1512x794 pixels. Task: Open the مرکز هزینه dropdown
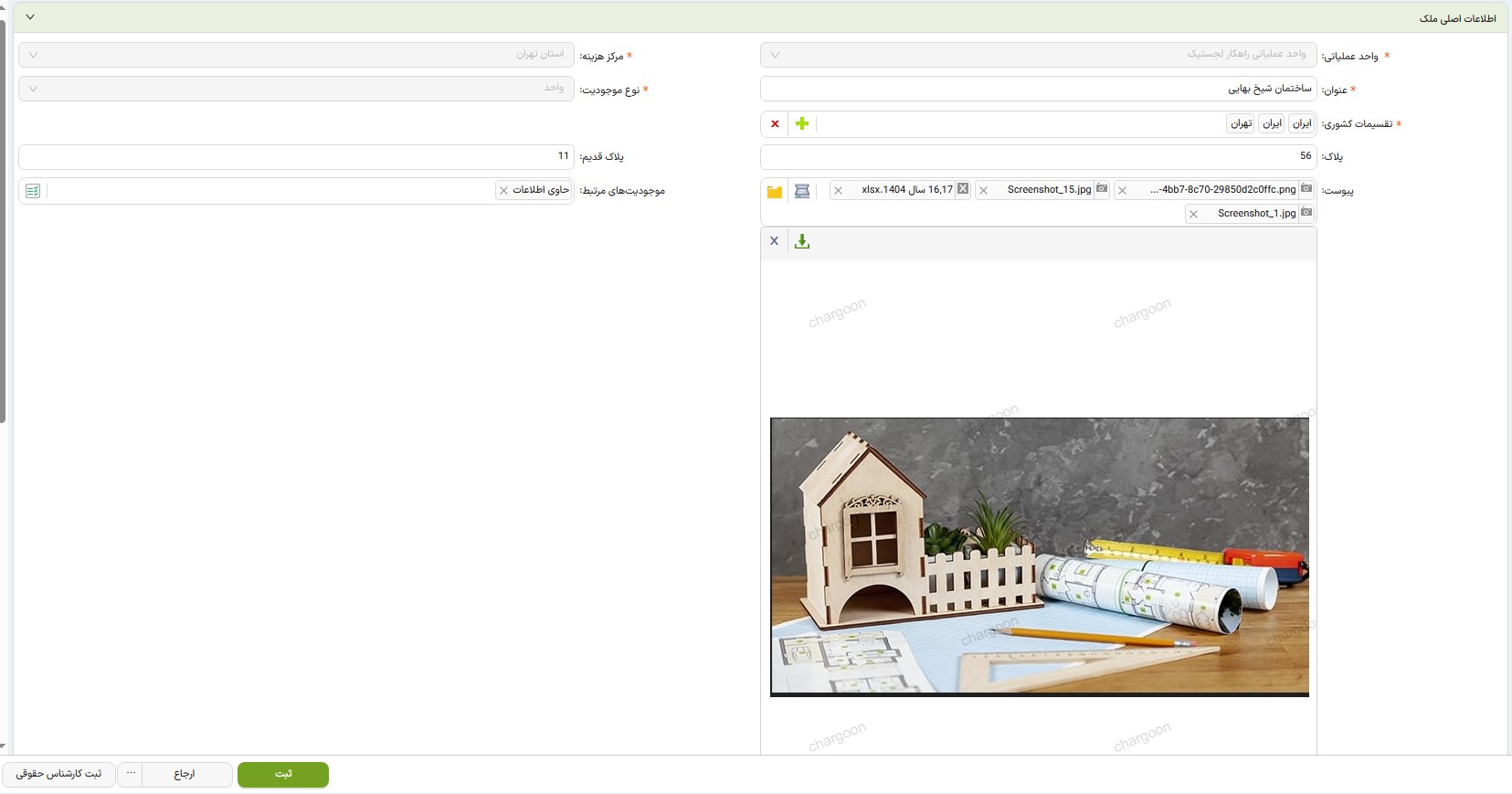click(x=33, y=55)
